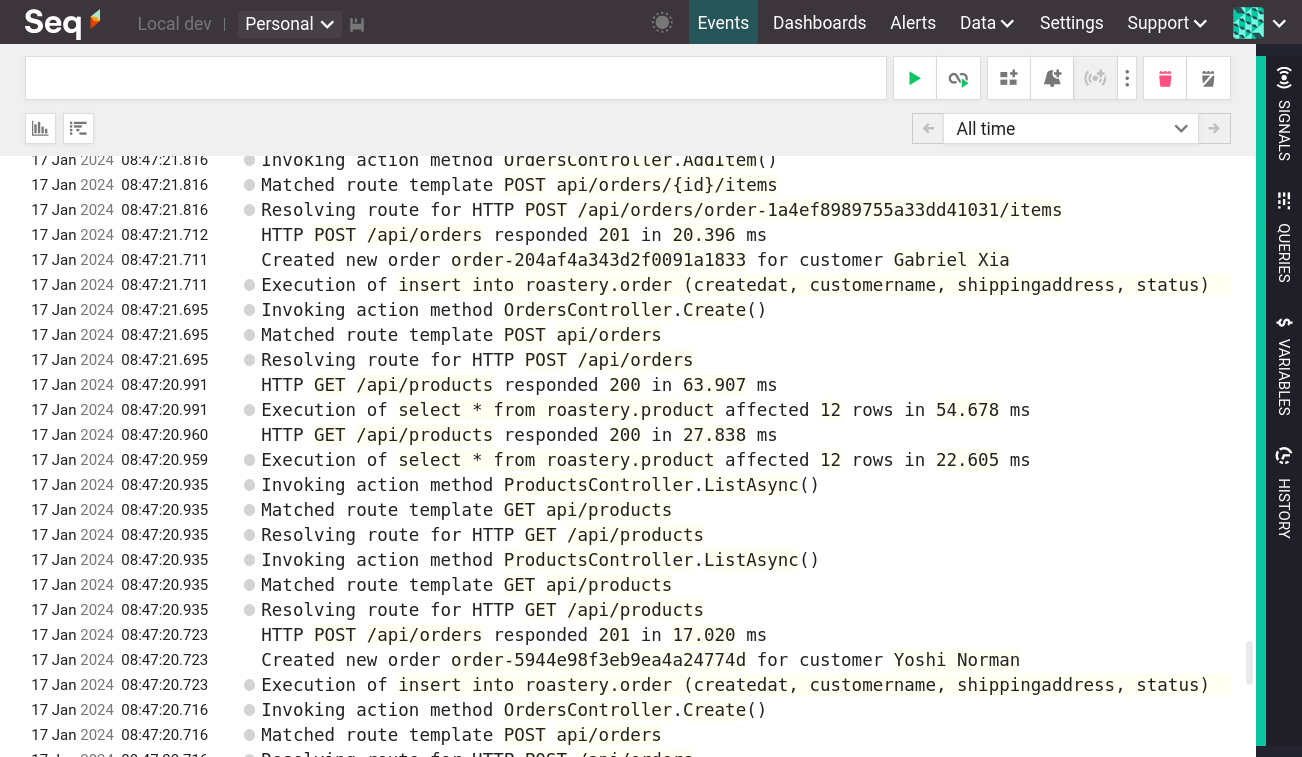
Task: Run the query with the green play button
Action: [x=914, y=78]
